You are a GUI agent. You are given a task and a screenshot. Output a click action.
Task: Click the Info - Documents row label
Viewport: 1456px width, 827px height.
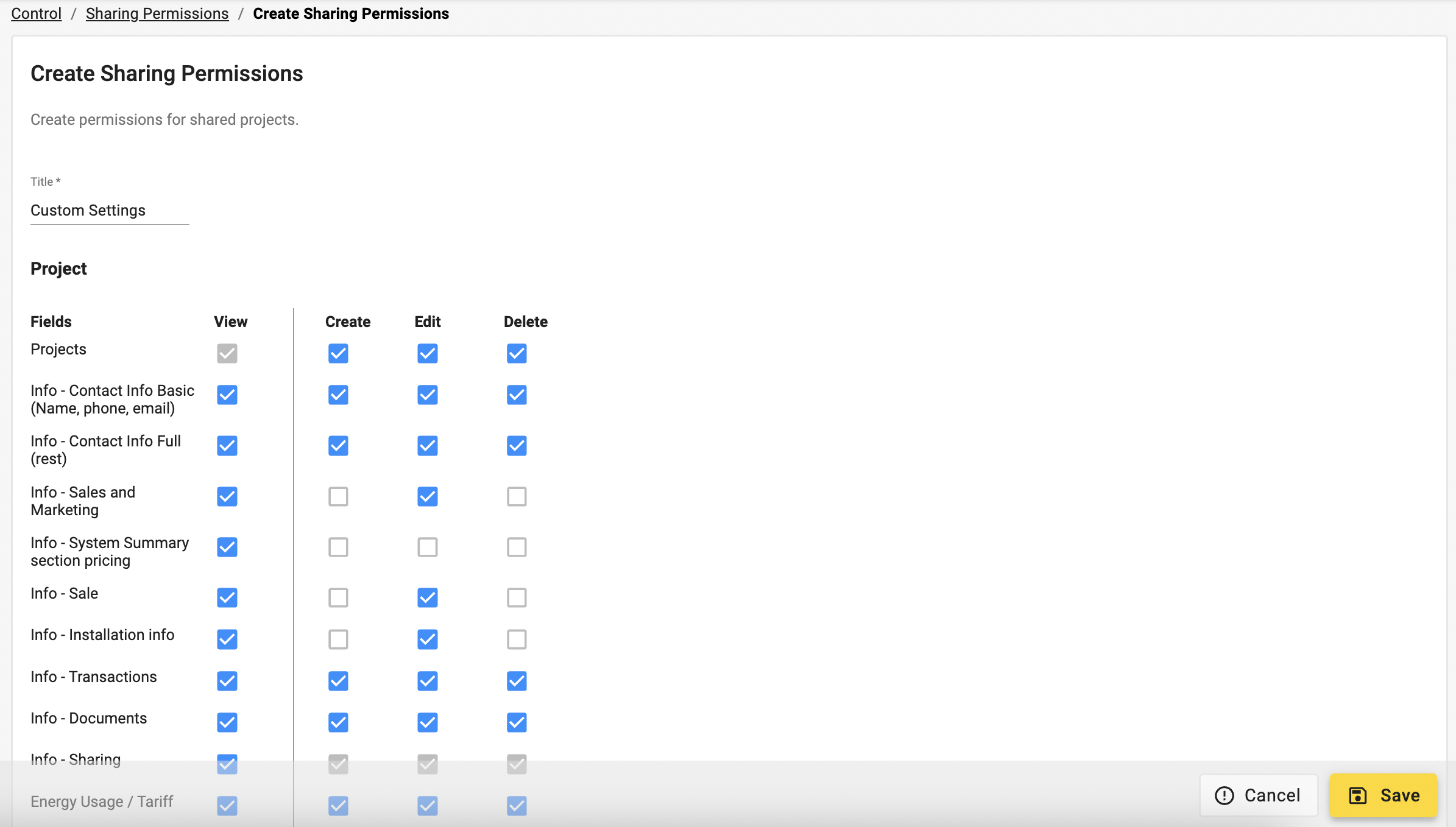(x=89, y=718)
